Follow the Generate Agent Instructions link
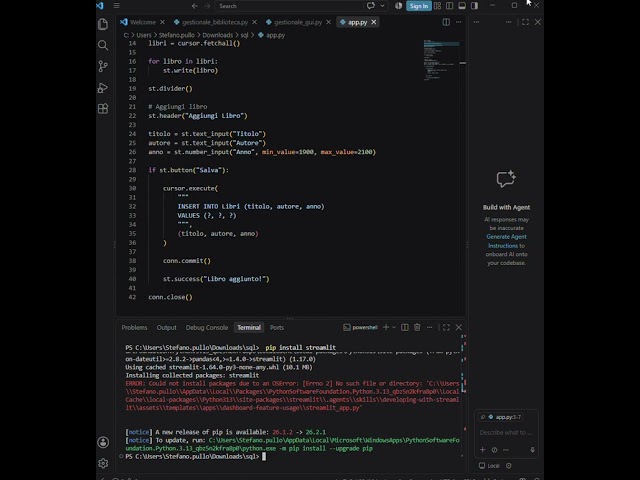This screenshot has width=640, height=480. [x=506, y=241]
